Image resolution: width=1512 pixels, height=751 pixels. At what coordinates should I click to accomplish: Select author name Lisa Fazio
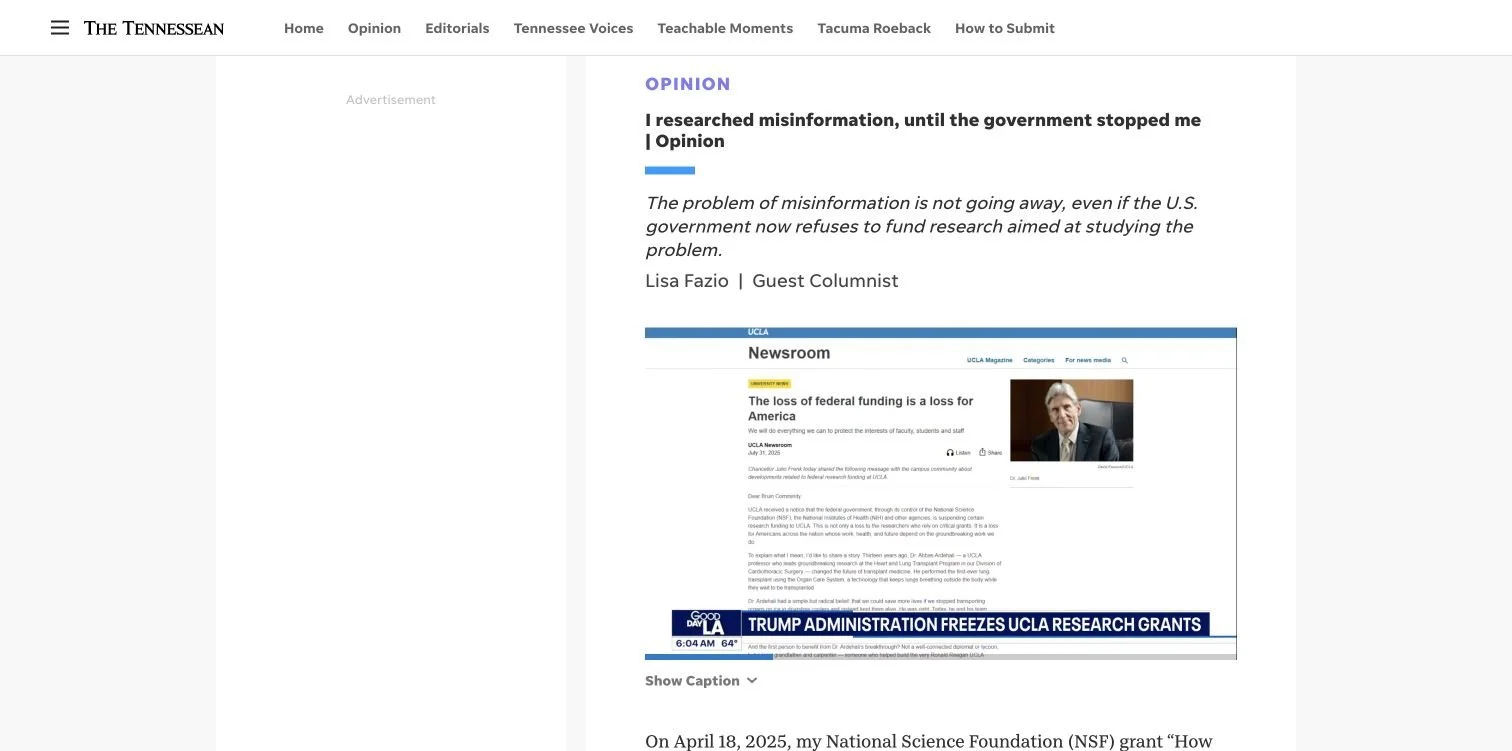coord(687,281)
